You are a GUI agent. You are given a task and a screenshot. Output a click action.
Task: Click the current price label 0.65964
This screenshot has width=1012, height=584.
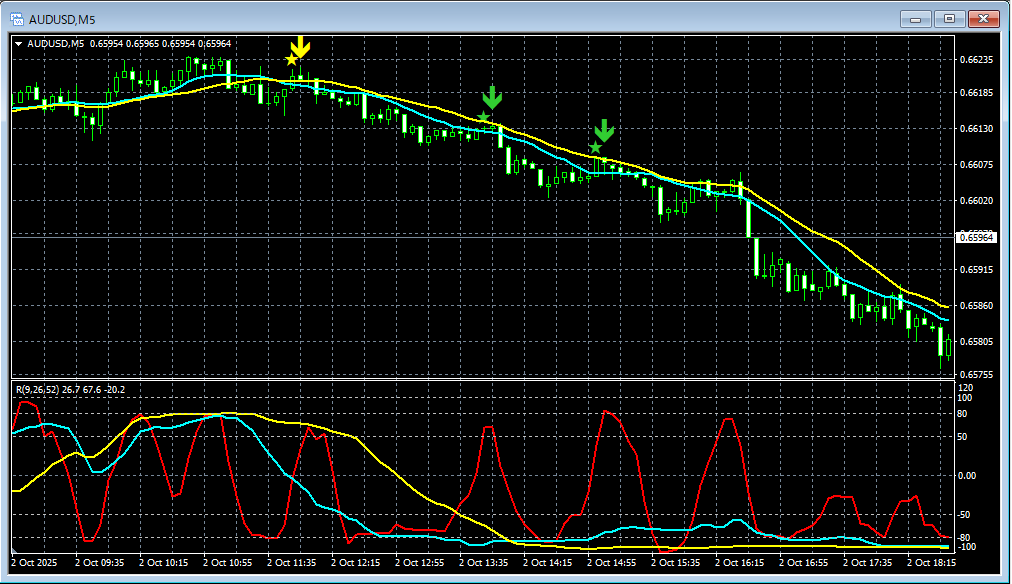[976, 237]
